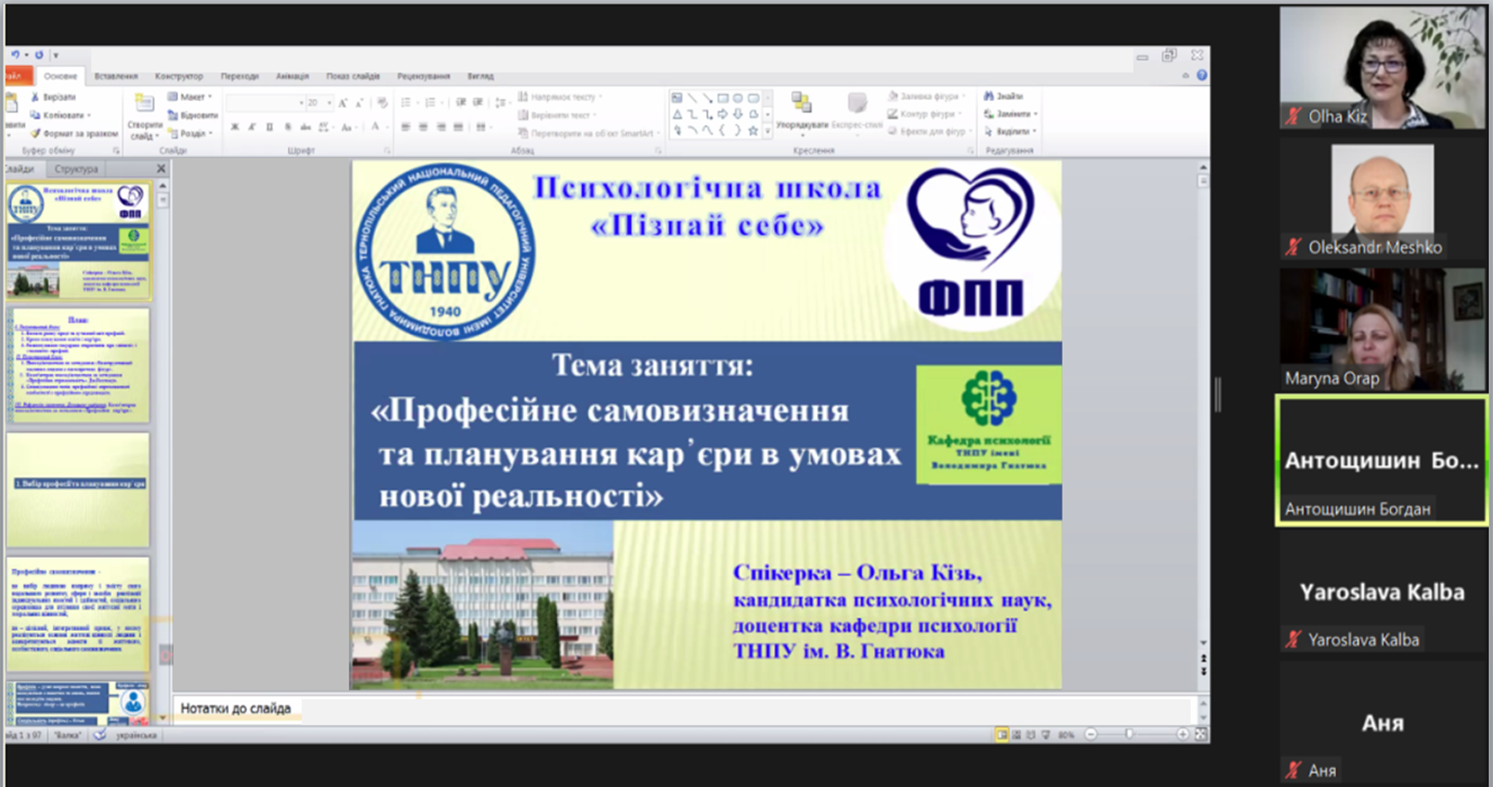Screen dimensions: 1493x787
Task: Expand the shapes gallery with its More arrow
Action: (x=768, y=130)
